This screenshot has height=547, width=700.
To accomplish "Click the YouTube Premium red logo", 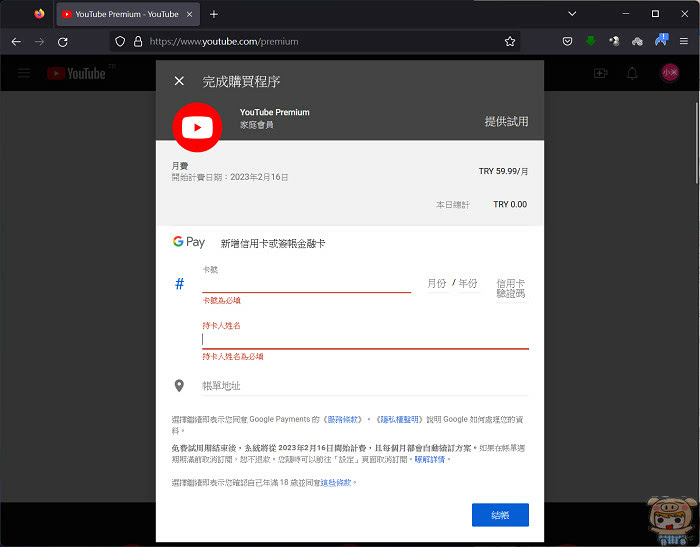I will pyautogui.click(x=197, y=127).
